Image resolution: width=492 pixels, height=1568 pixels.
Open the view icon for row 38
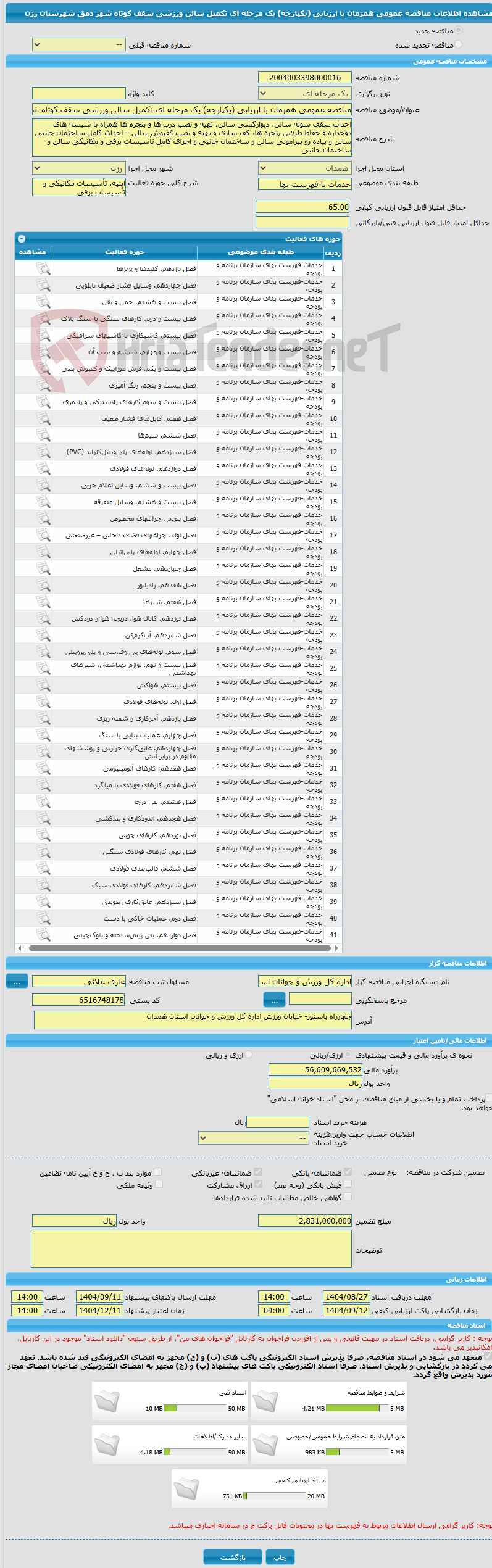click(43, 885)
